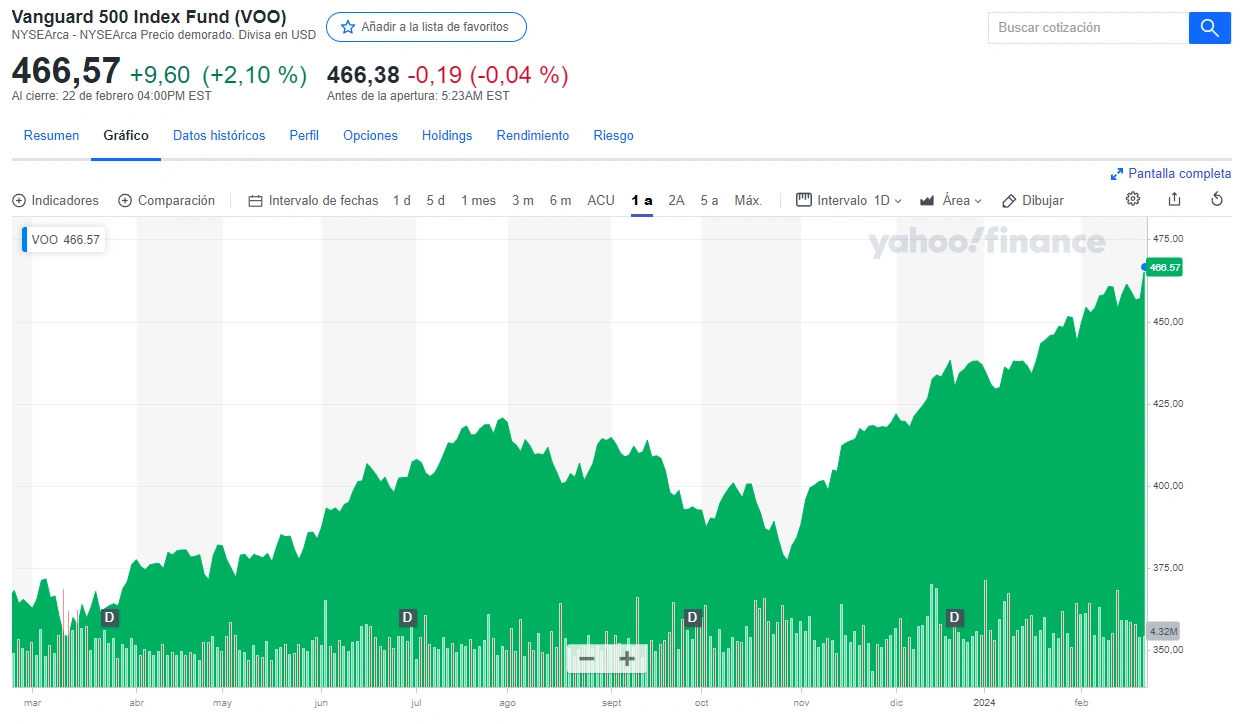Screen dimensions: 1240x724
Task: Zoom in using the plus control
Action: click(627, 658)
